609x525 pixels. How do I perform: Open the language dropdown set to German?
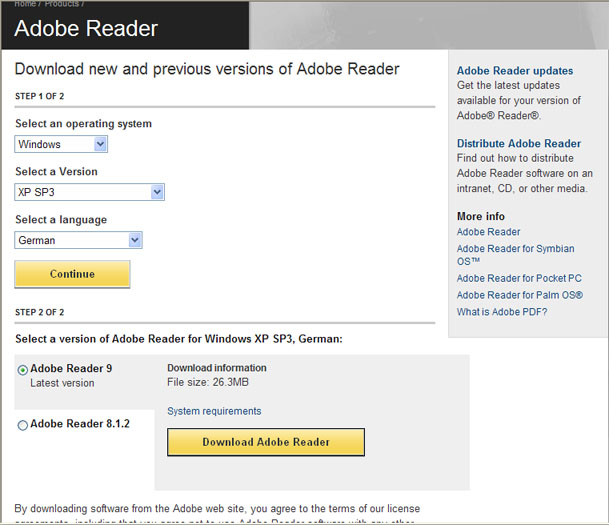(79, 240)
